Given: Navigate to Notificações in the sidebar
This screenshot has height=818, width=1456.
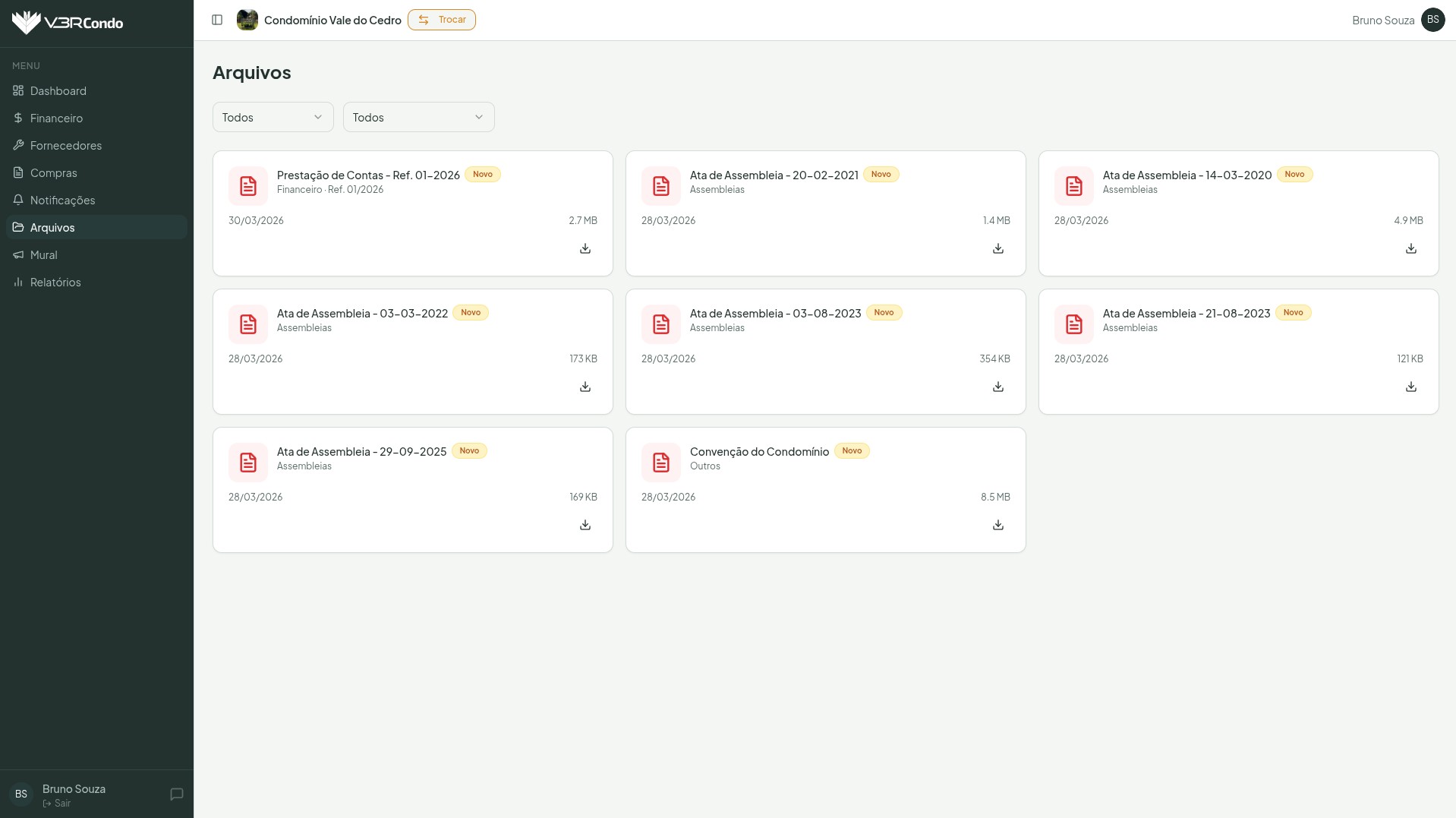Looking at the screenshot, I should tap(62, 201).
